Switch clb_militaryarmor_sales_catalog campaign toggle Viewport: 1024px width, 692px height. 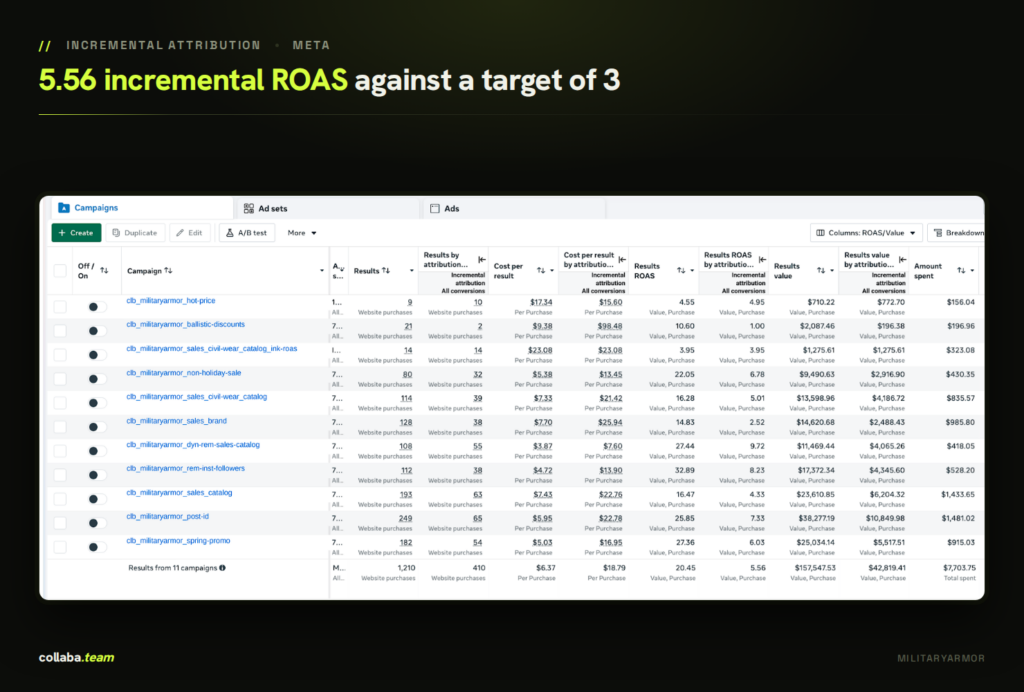click(x=97, y=499)
